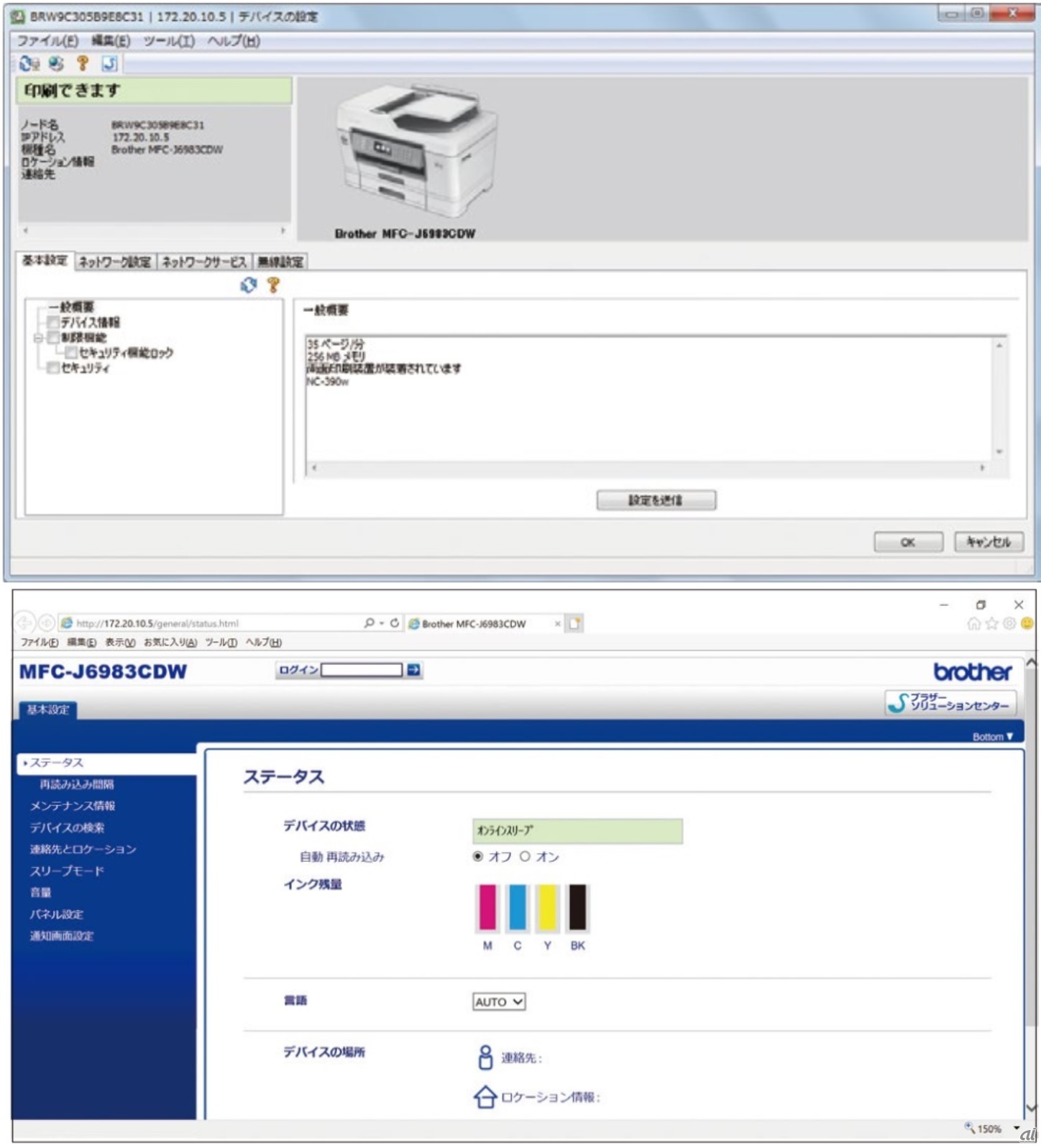This screenshot has width=1041, height=1148.
Task: Open ツール menu in the device settings window
Action: pyautogui.click(x=169, y=41)
